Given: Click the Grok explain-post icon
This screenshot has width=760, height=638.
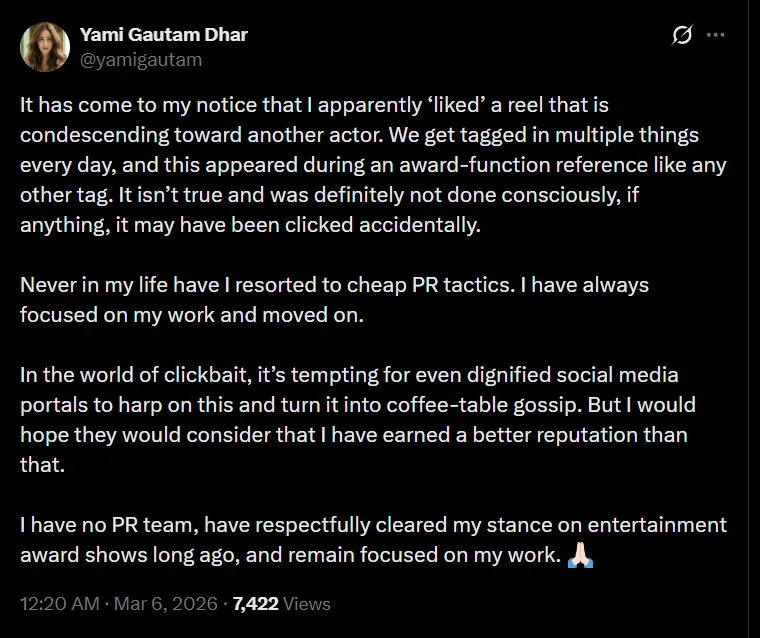Looking at the screenshot, I should (683, 36).
